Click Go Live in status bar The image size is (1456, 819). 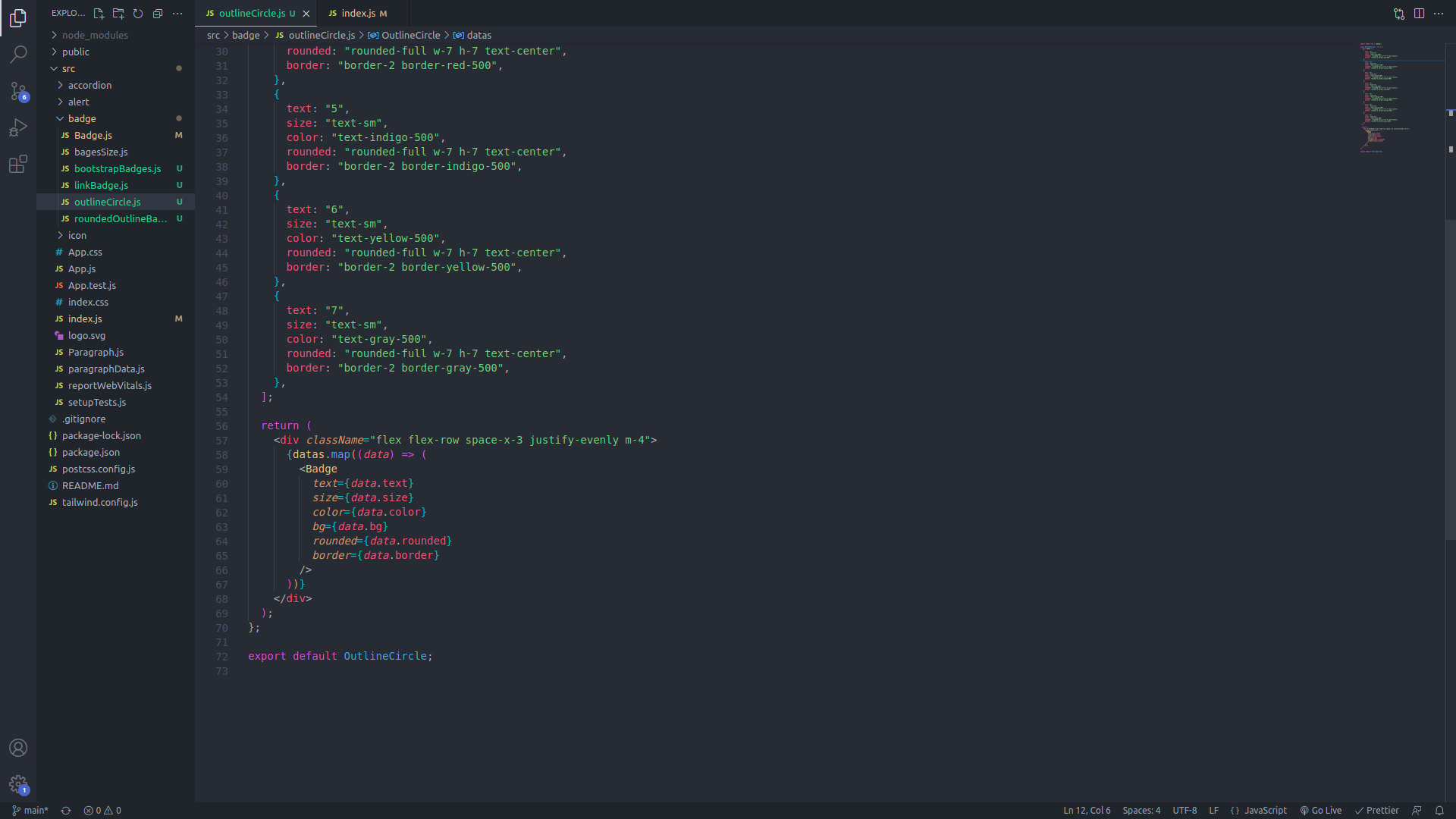pyautogui.click(x=1320, y=810)
